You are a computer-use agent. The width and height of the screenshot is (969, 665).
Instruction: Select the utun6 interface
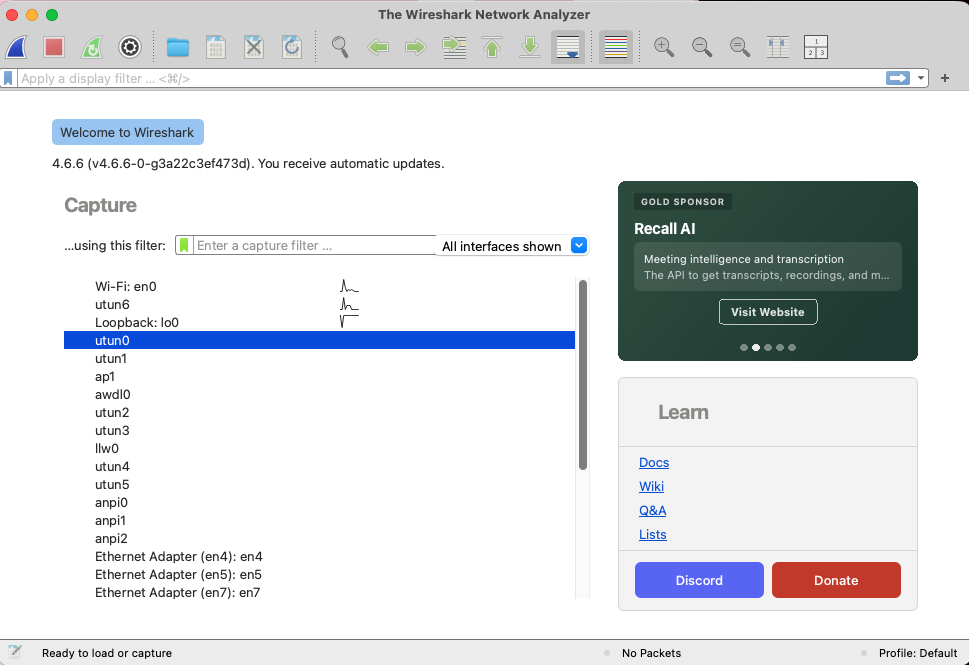(x=319, y=304)
